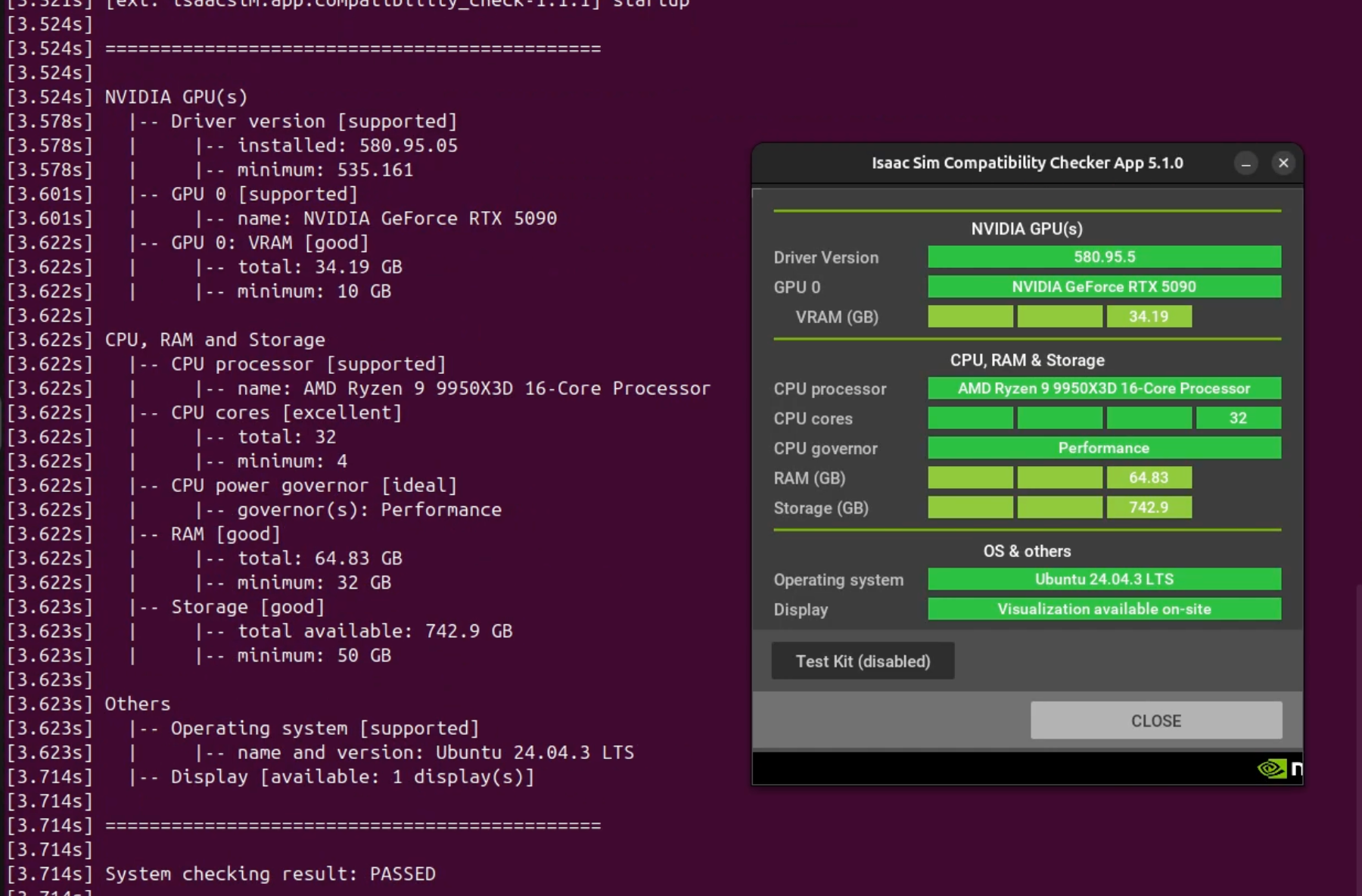Click the Ubuntu 24.04.3 LTS bar
This screenshot has height=896, width=1362.
pos(1104,580)
